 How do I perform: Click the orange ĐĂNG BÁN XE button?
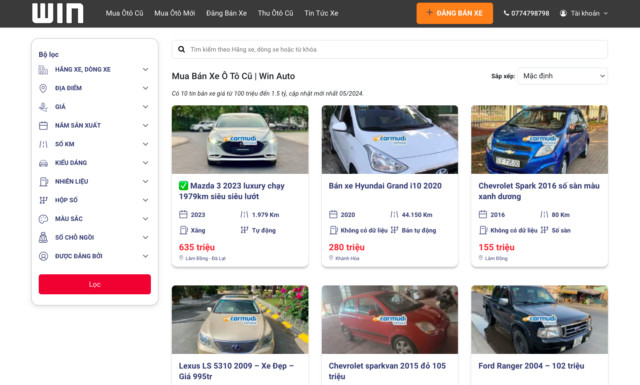click(x=455, y=13)
